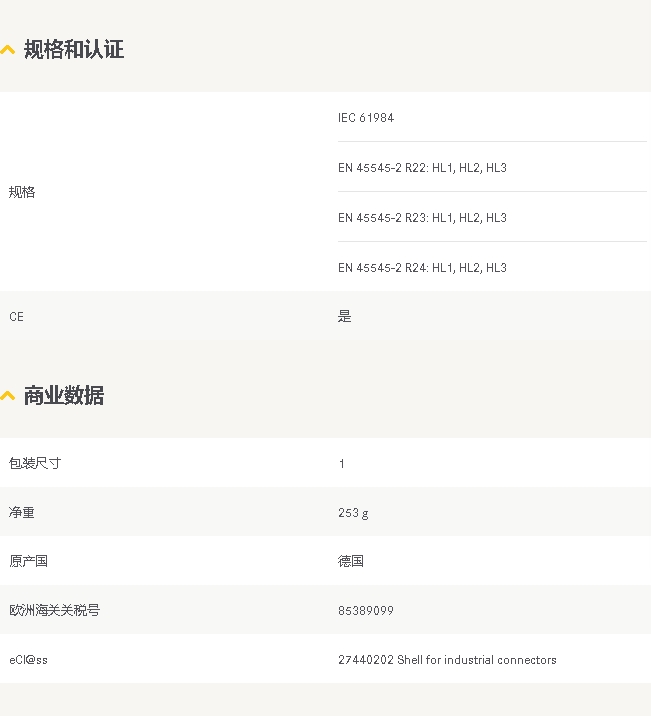
Task: Select the EN 45545-2 R24 entry
Action: pyautogui.click(x=422, y=268)
